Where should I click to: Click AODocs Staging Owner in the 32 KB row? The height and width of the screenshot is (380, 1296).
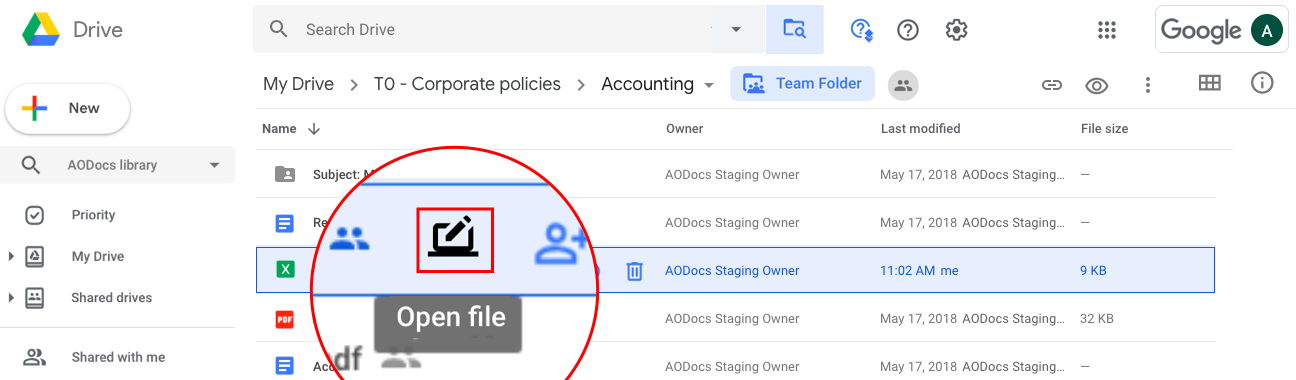click(x=732, y=319)
